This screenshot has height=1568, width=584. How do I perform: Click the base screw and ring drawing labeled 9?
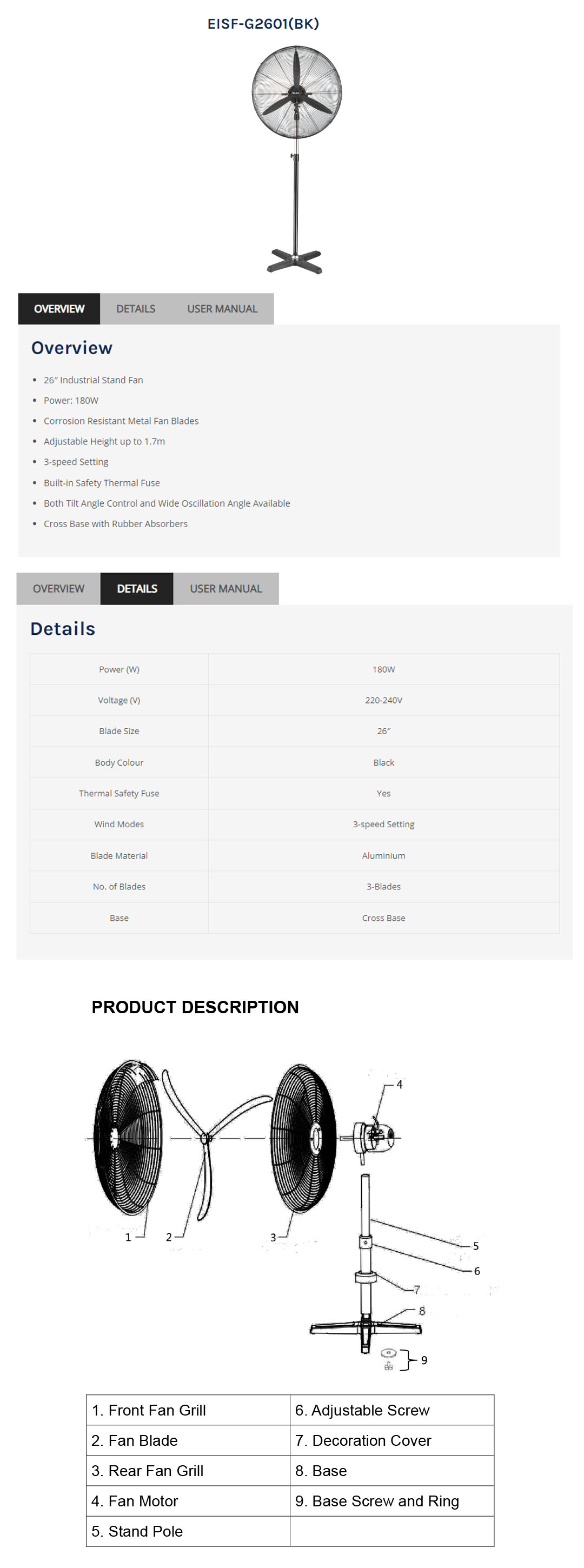[x=388, y=1360]
